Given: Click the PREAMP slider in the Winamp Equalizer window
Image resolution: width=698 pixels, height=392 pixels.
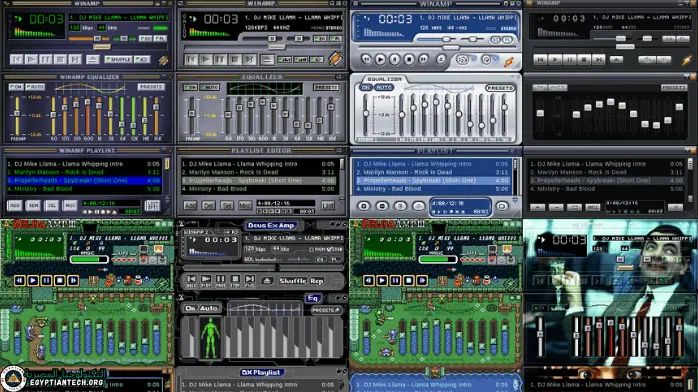Looking at the screenshot, I should pyautogui.click(x=17, y=116).
